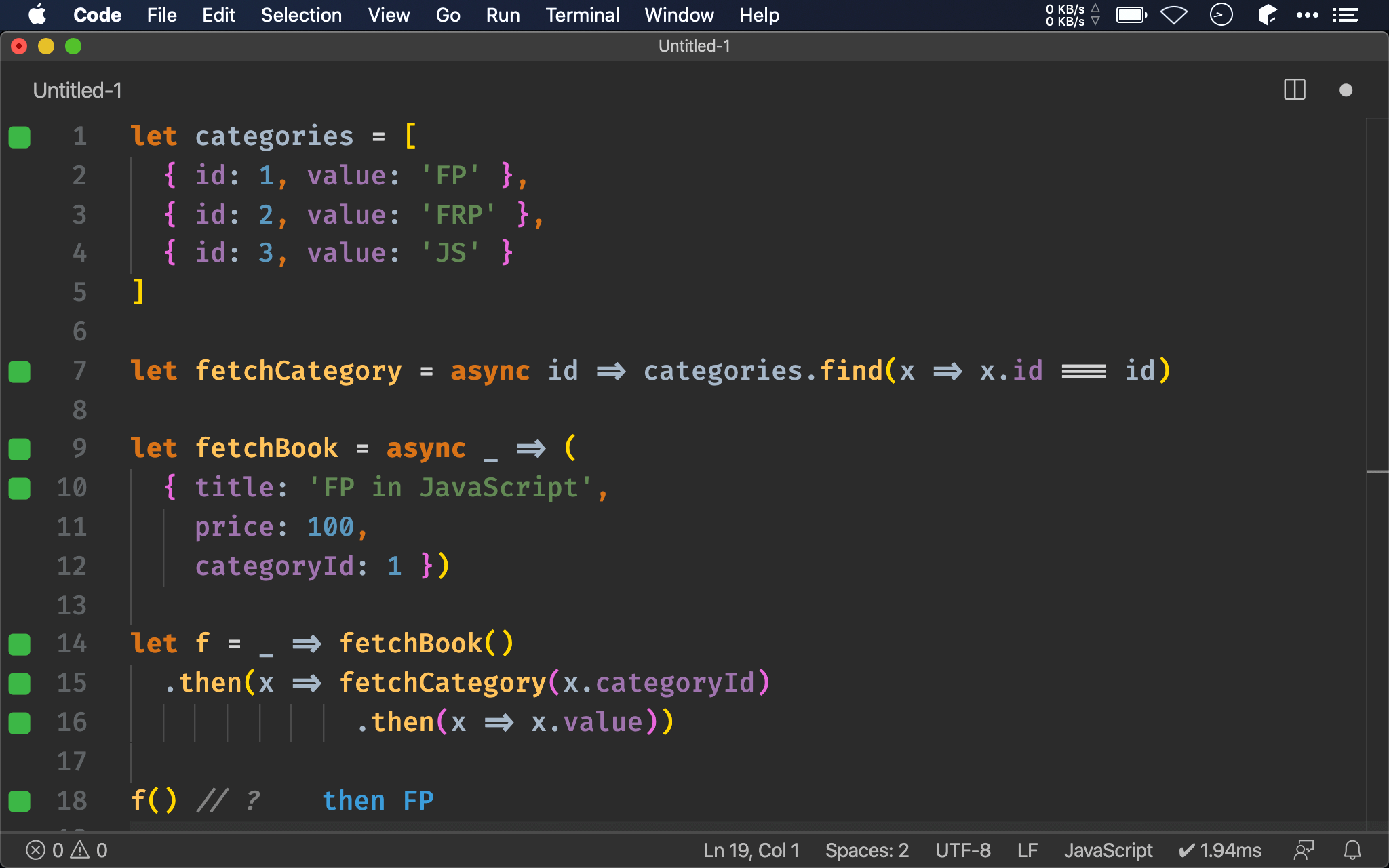Click the feedback person icon

coord(1303,850)
